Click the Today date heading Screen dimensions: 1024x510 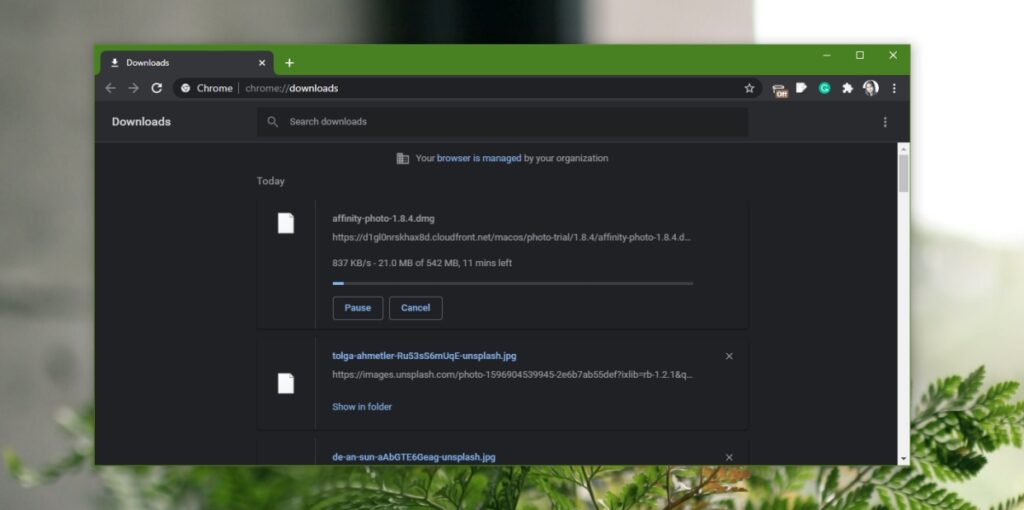click(270, 181)
